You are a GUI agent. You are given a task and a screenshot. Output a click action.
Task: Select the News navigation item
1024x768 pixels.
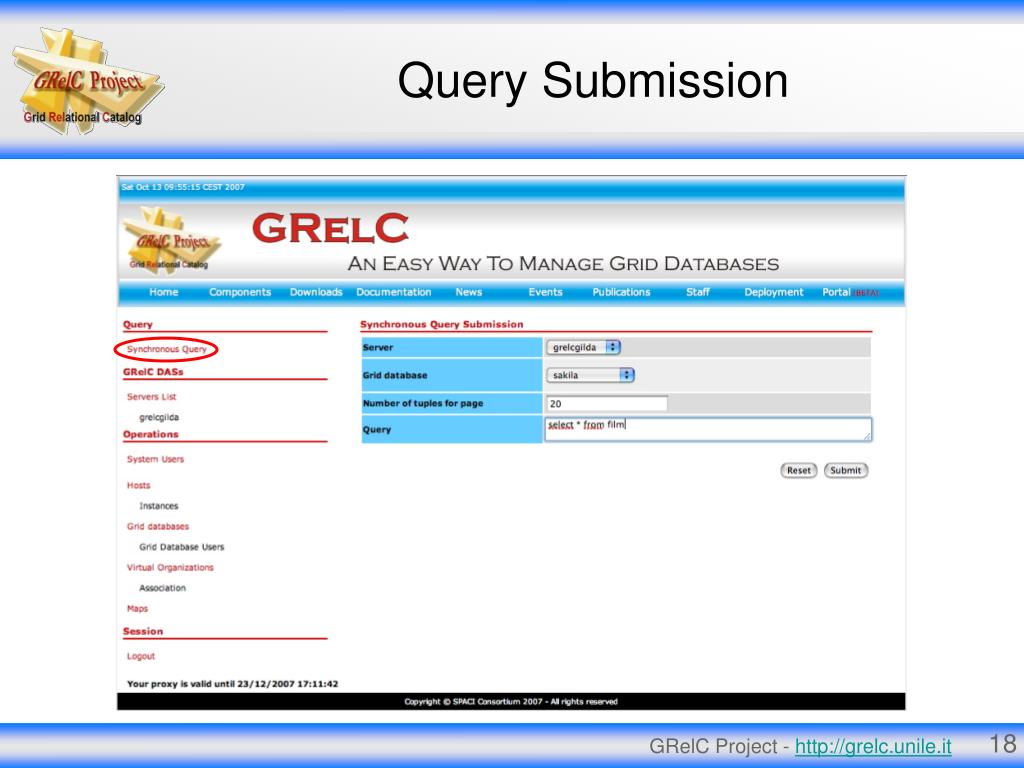click(x=468, y=292)
